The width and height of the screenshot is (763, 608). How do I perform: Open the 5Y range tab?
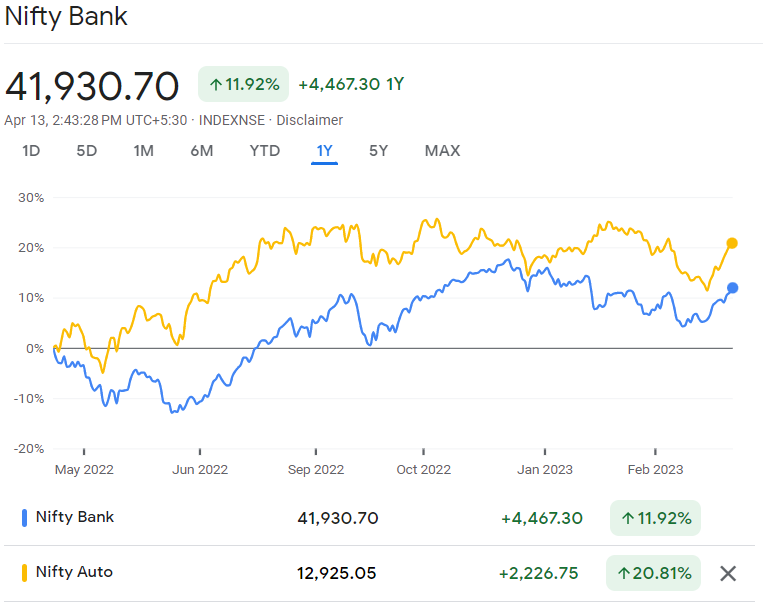point(379,151)
